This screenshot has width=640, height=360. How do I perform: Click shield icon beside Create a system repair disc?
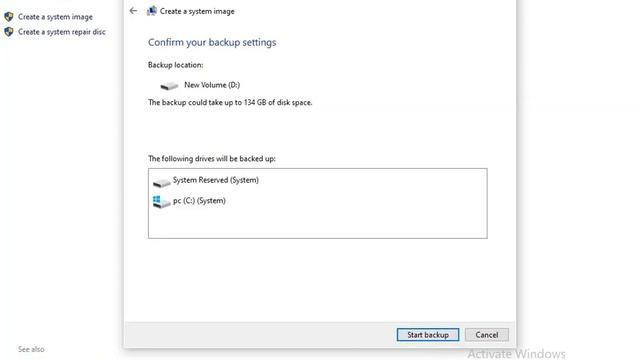tap(9, 32)
